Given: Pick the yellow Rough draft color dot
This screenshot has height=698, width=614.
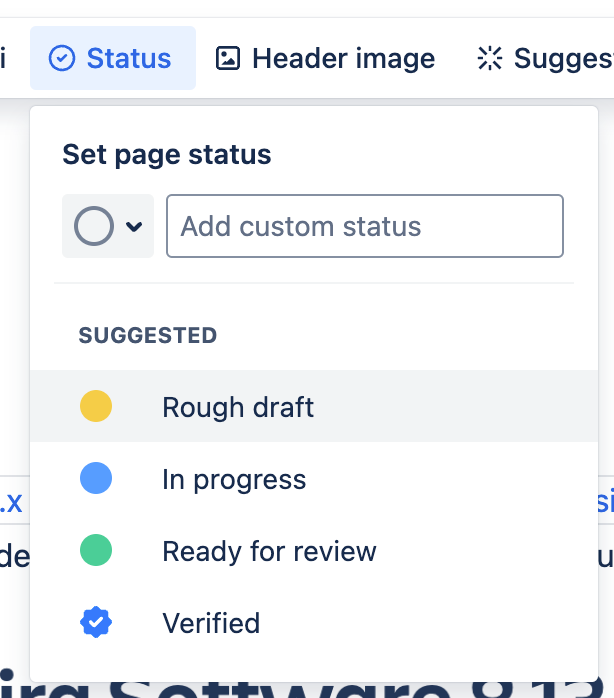Looking at the screenshot, I should (x=96, y=407).
